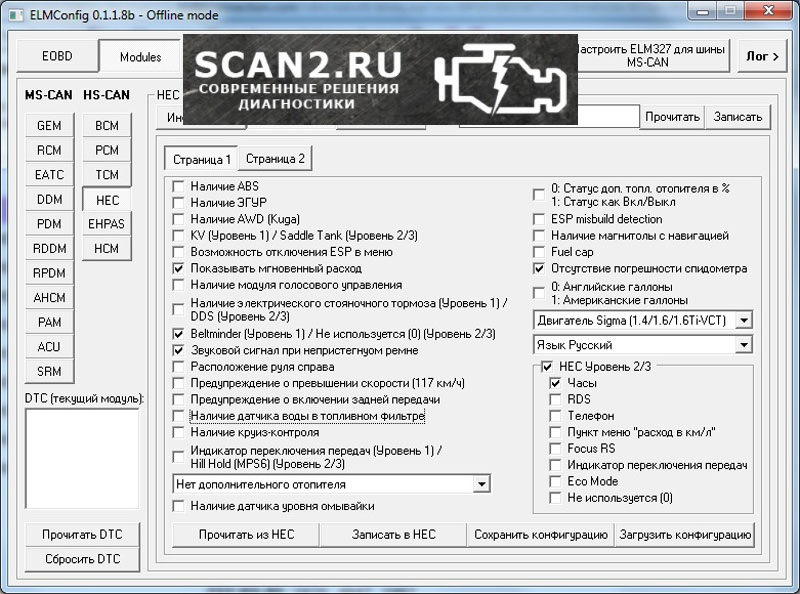Enable Возможность отключения ESP в меню
The width and height of the screenshot is (800, 594).
tap(178, 252)
